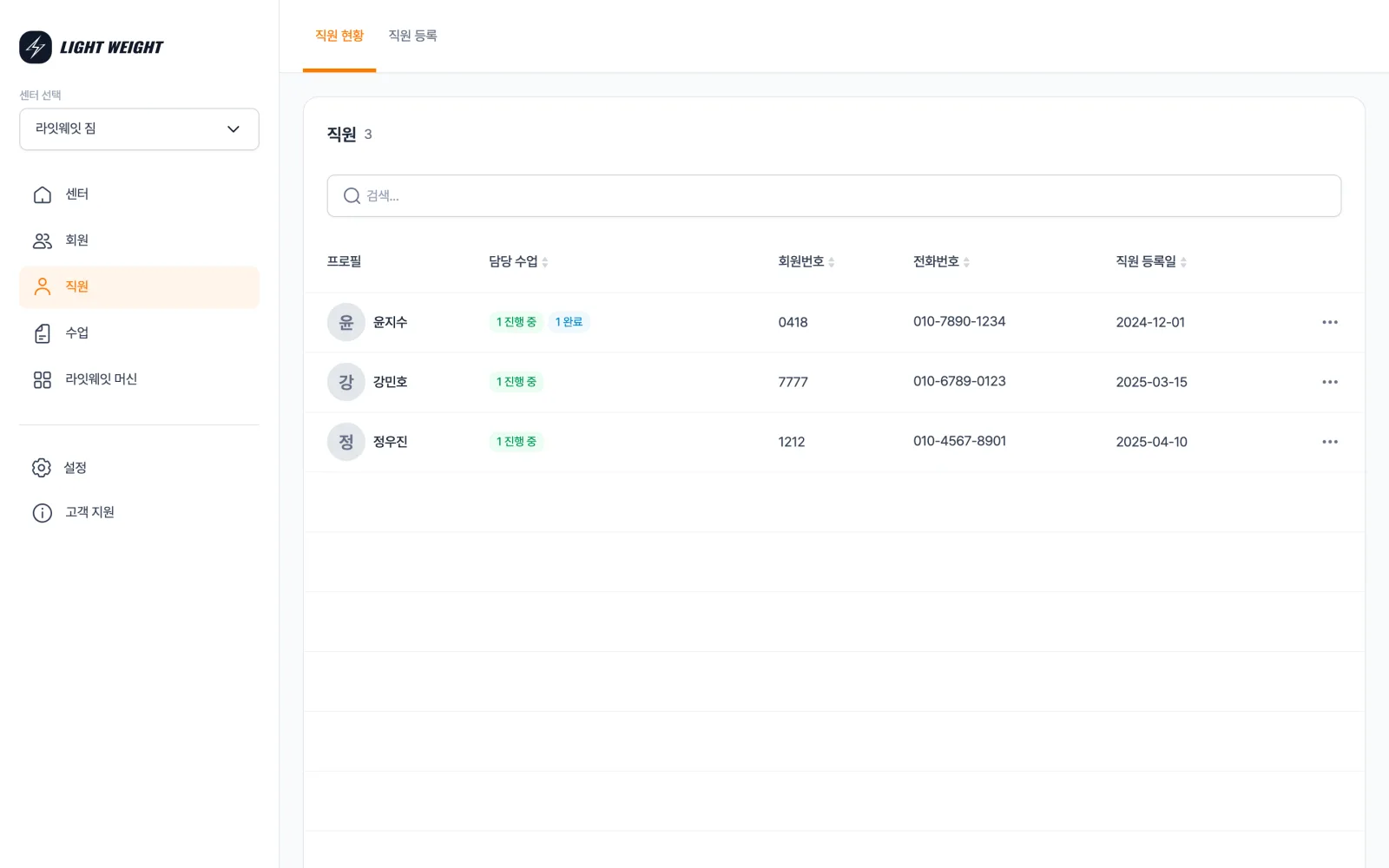The image size is (1389, 868).
Task: Go to 라잇웨잇 머신 menu item
Action: click(x=139, y=379)
